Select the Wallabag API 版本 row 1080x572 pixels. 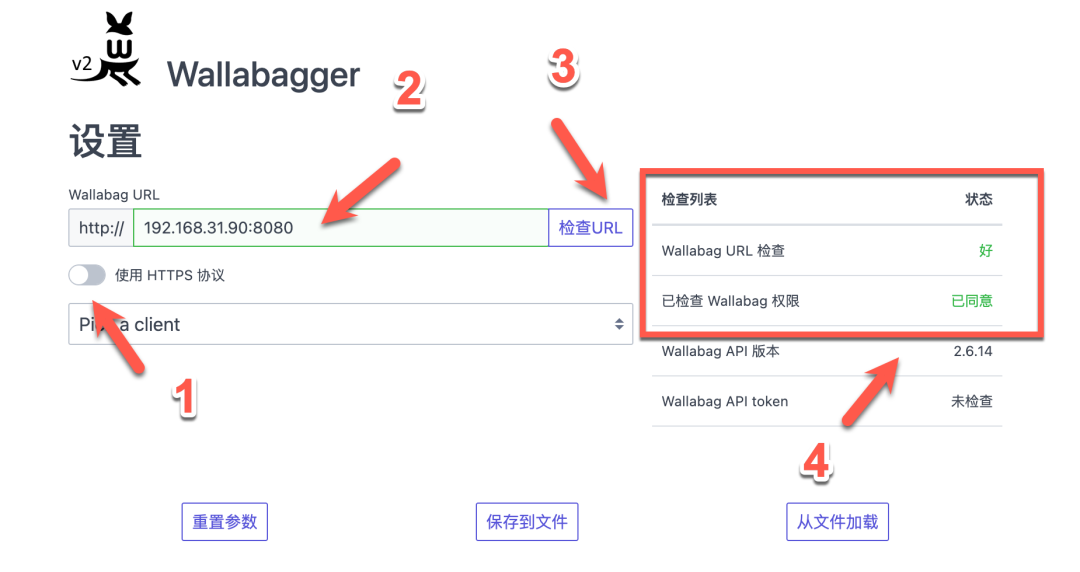tap(827, 351)
